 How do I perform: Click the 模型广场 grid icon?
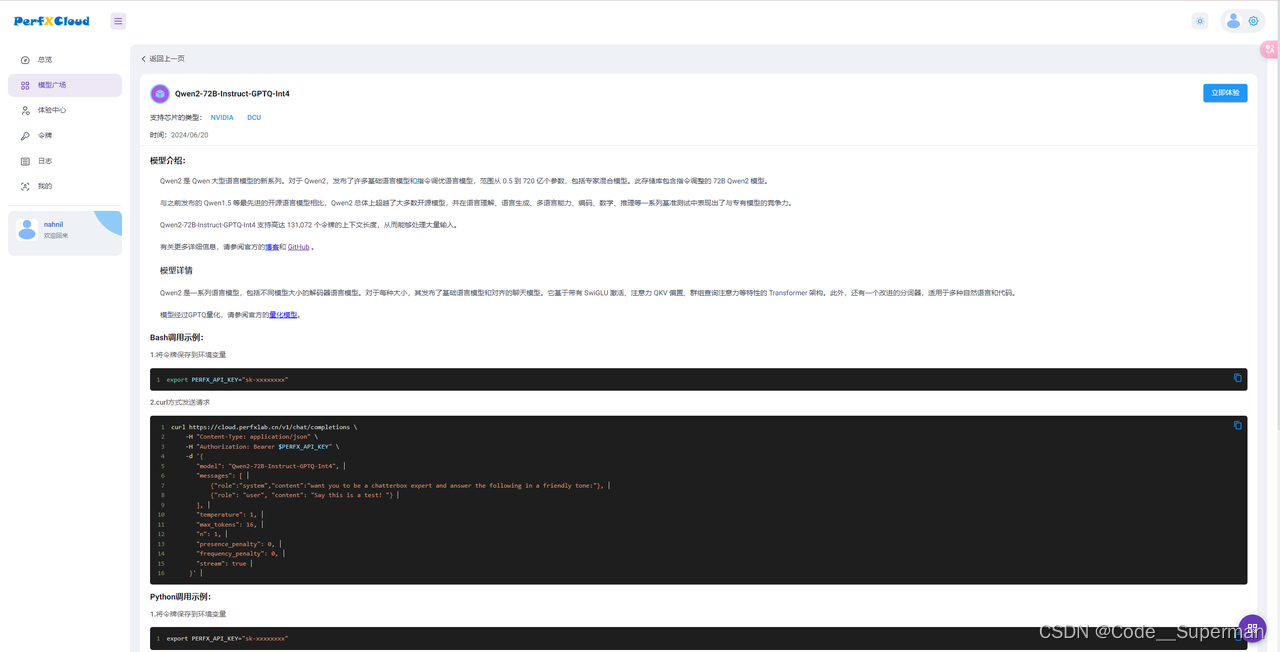[x=25, y=85]
